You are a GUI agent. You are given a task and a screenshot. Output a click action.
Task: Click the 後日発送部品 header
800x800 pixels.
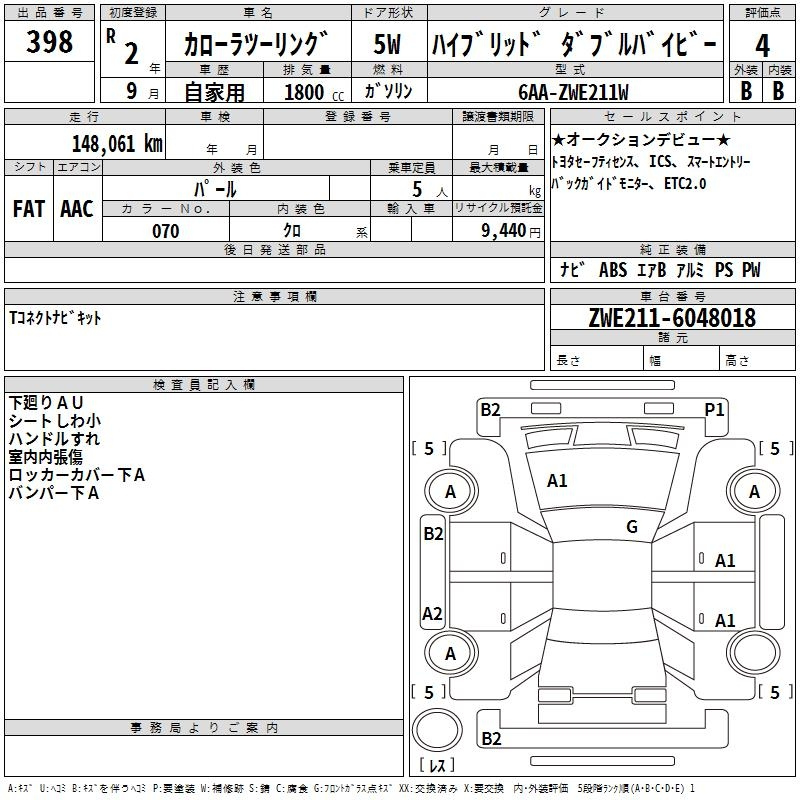coord(274,249)
